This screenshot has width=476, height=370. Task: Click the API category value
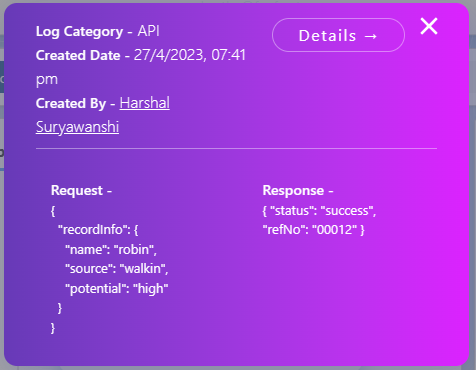click(149, 31)
